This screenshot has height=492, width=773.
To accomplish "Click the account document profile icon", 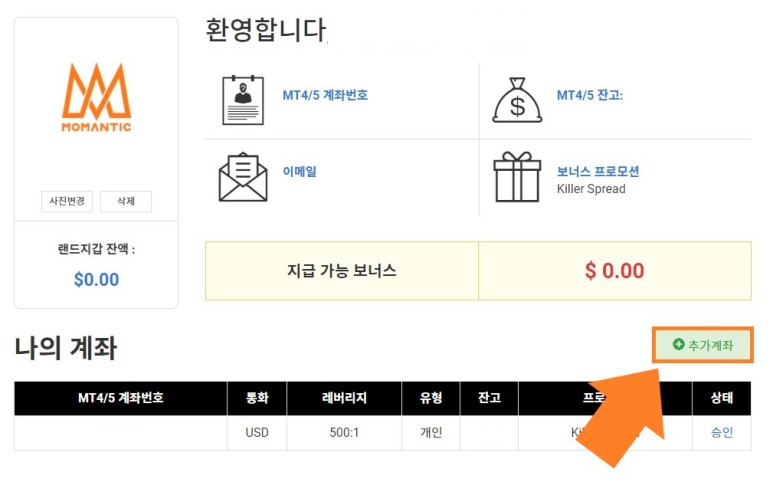I will point(243,100).
